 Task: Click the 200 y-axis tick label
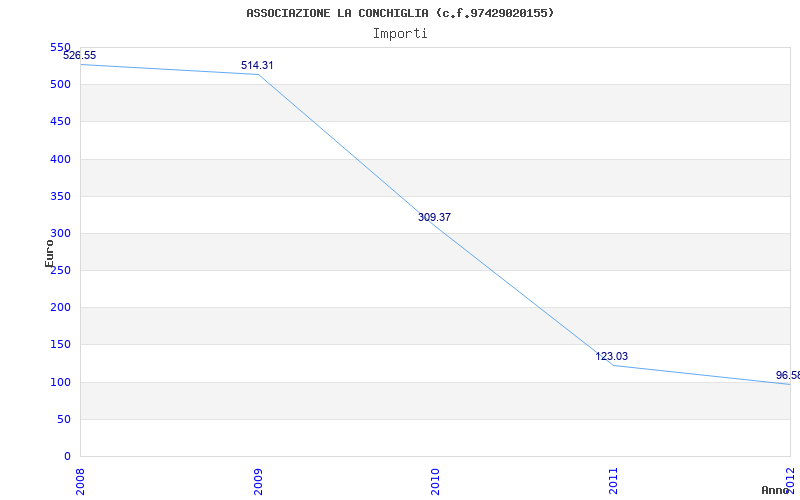[60, 308]
